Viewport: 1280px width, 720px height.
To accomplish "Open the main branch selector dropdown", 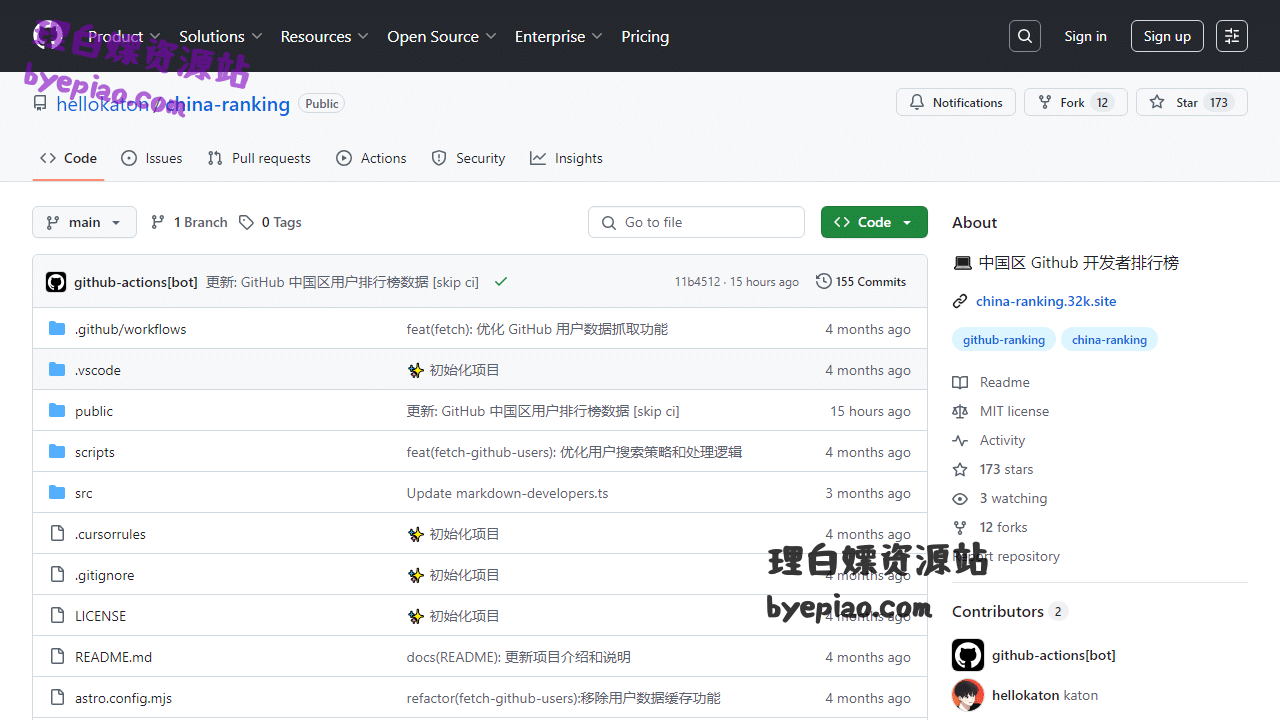I will 84,222.
